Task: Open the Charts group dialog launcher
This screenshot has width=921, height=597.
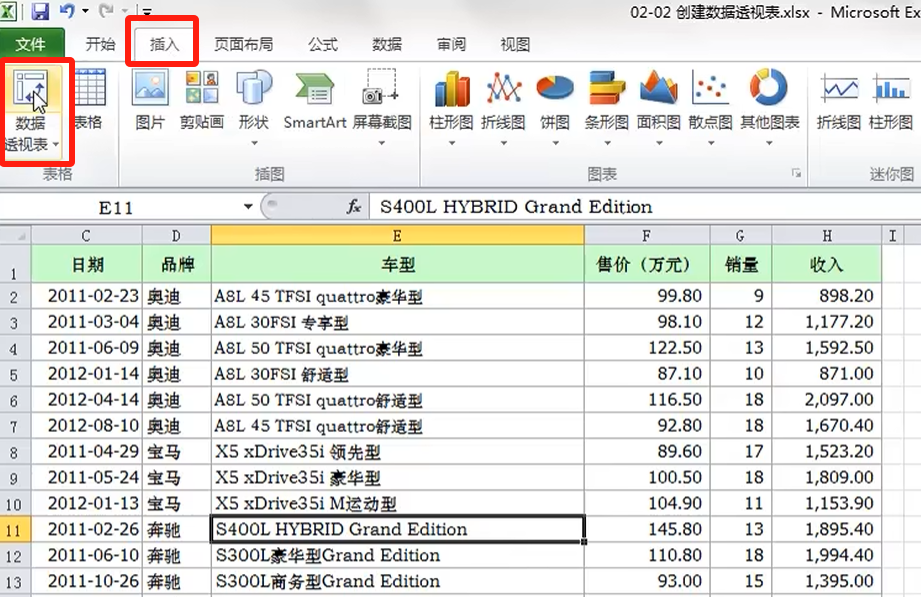Action: pyautogui.click(x=796, y=173)
